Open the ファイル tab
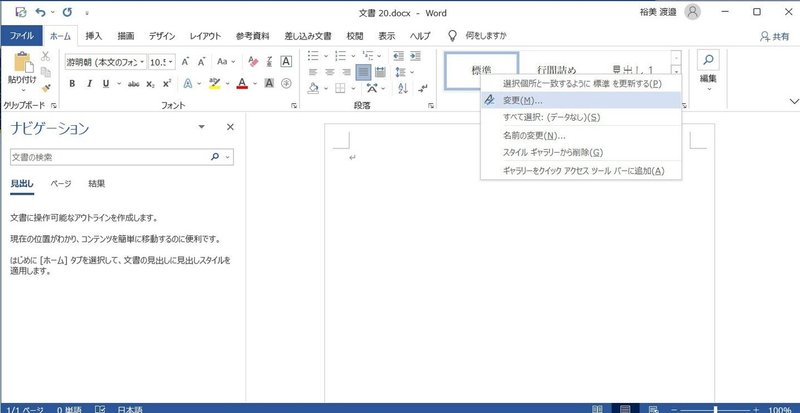Screen dimensions: 800x413 21,36
